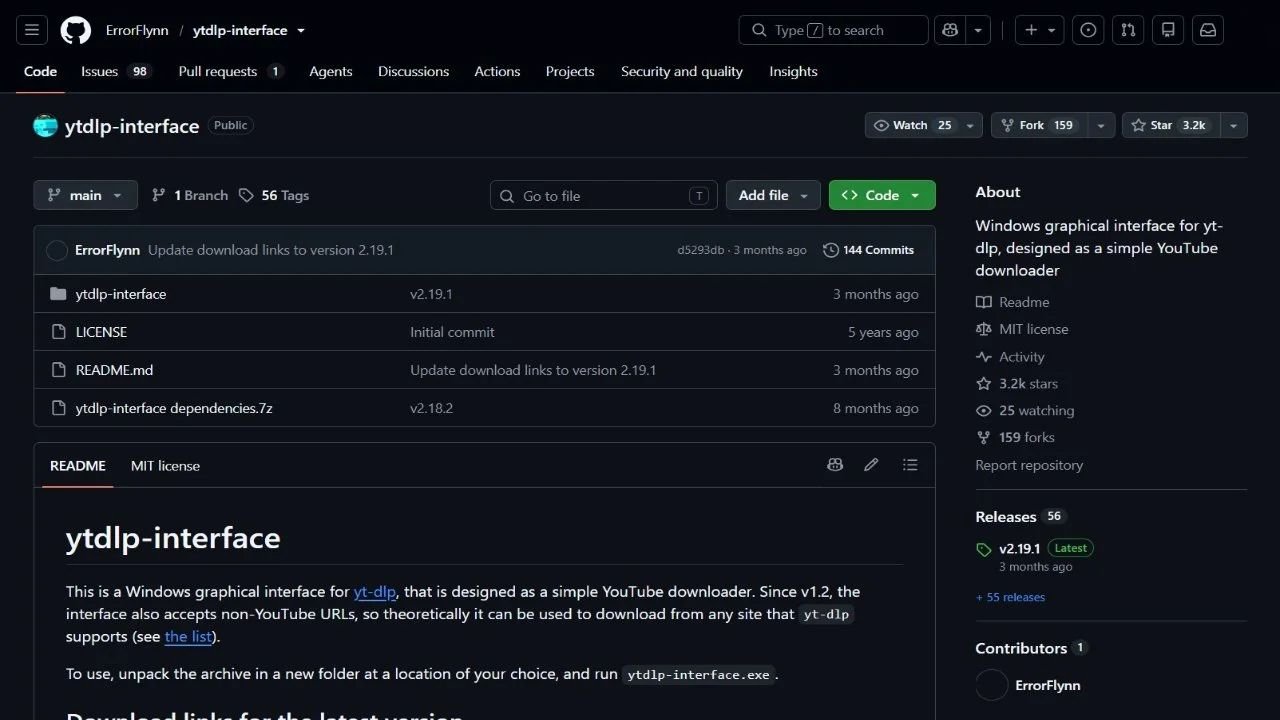Open 'the list' link in README
The height and width of the screenshot is (720, 1280).
(x=189, y=636)
